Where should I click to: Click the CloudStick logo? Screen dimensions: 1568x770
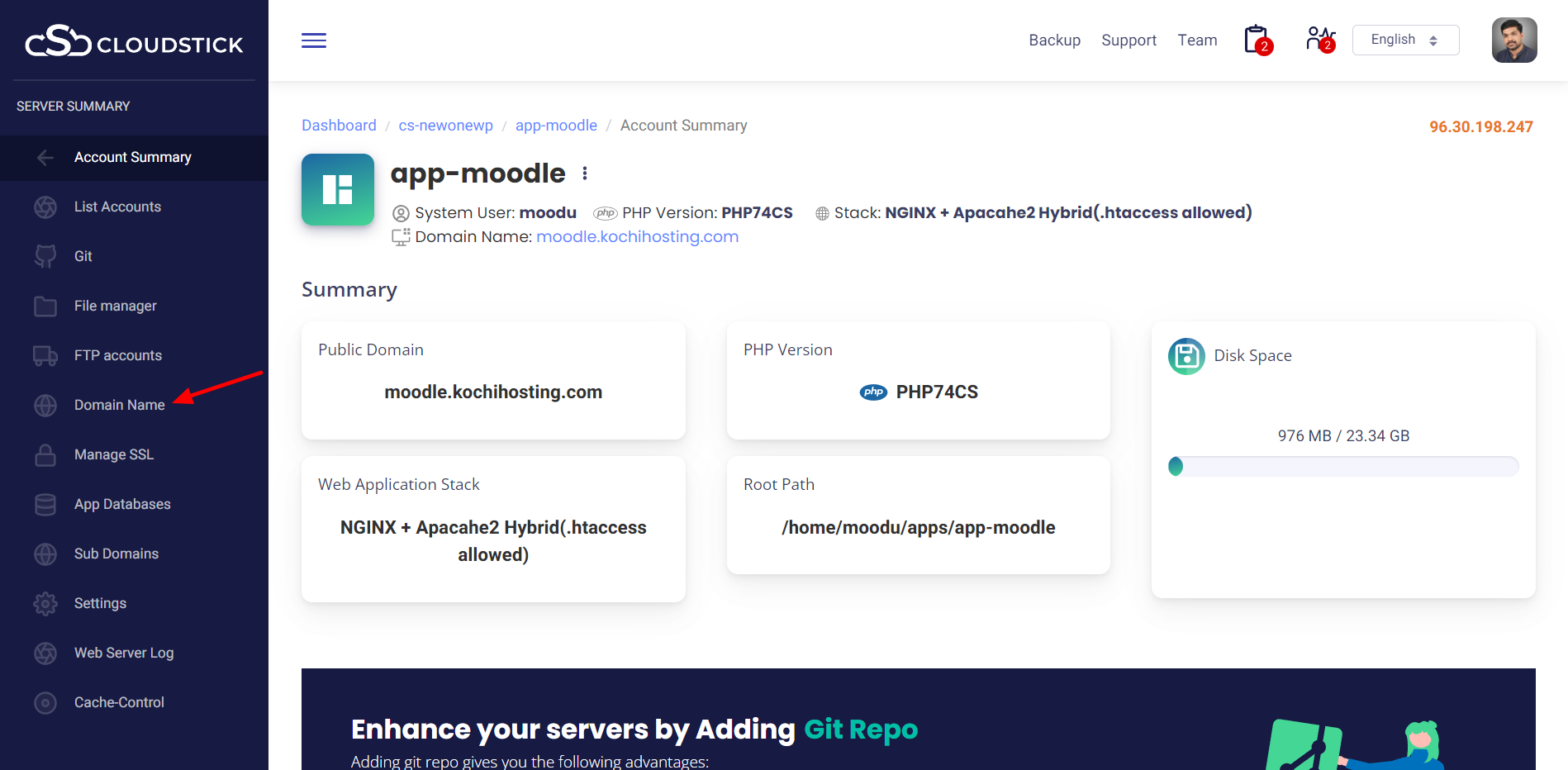(x=134, y=41)
